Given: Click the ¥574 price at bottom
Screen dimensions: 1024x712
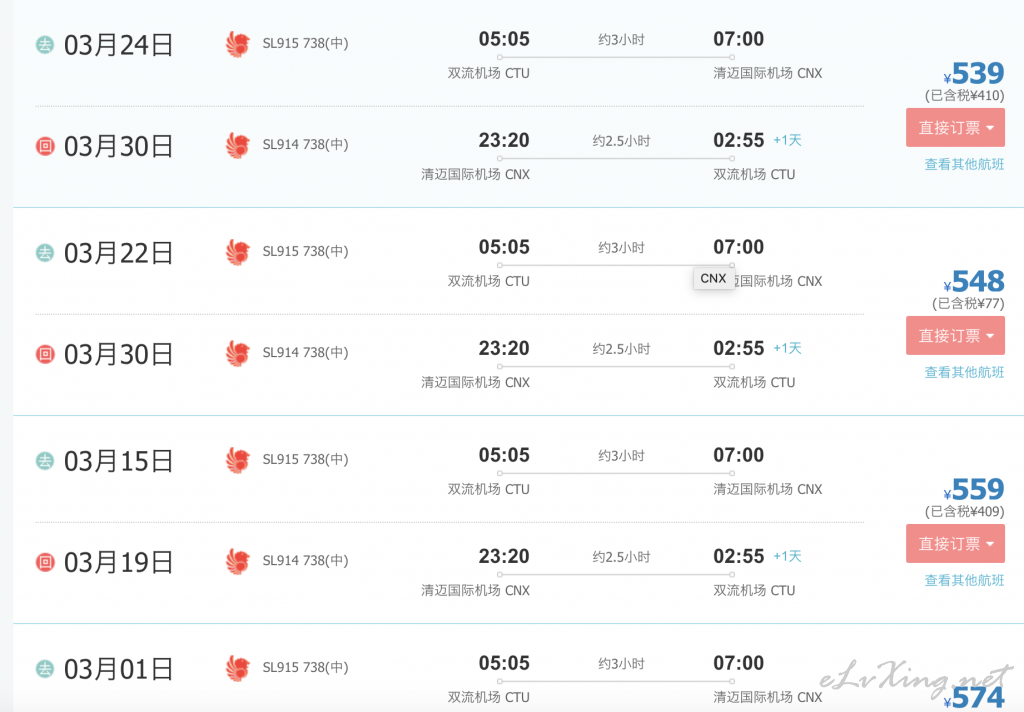Looking at the screenshot, I should (x=974, y=698).
